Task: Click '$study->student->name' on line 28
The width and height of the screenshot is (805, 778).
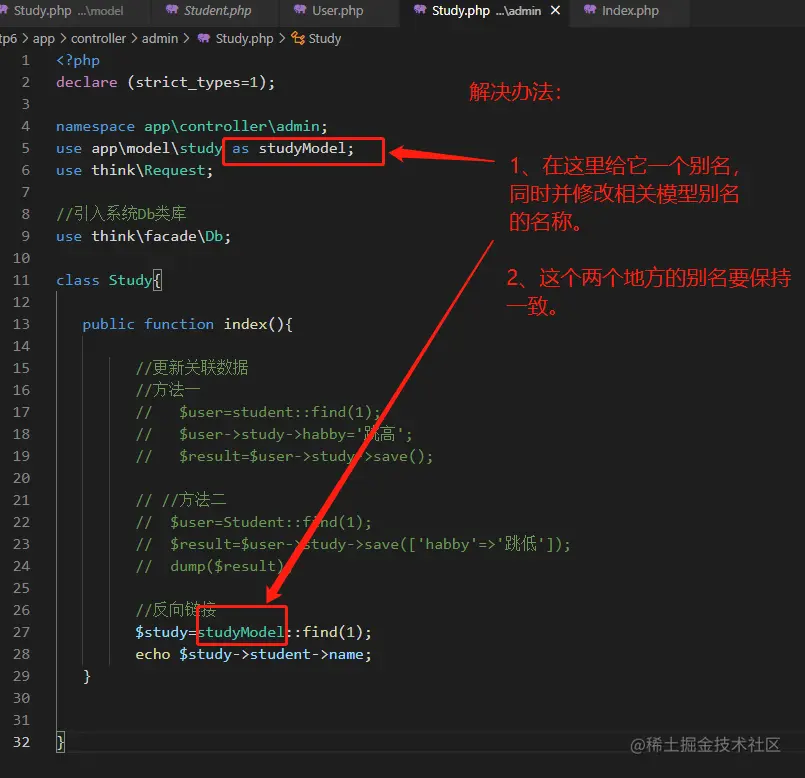Action: [x=272, y=654]
